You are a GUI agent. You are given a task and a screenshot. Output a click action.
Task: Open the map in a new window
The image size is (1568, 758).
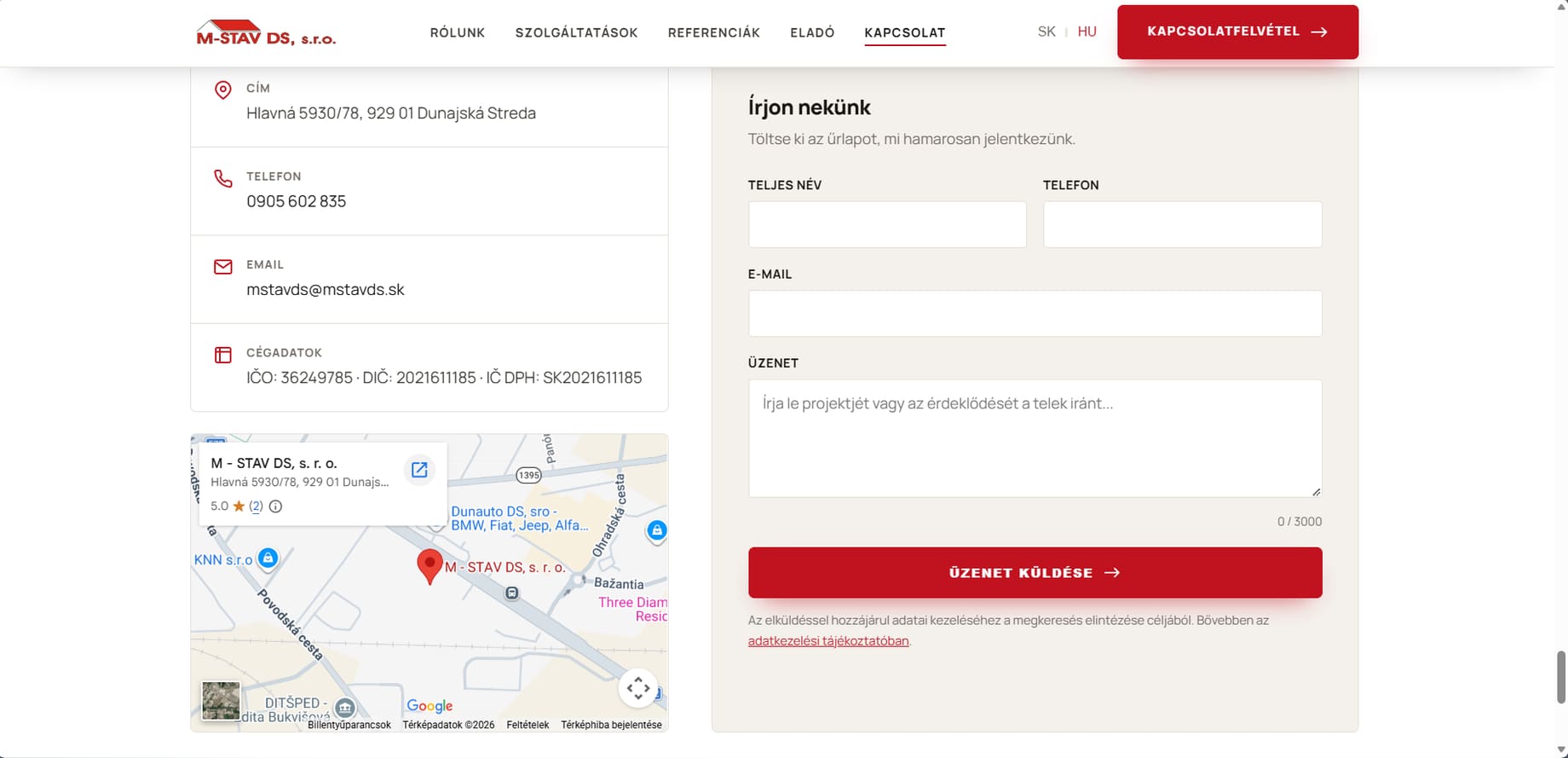coord(419,470)
